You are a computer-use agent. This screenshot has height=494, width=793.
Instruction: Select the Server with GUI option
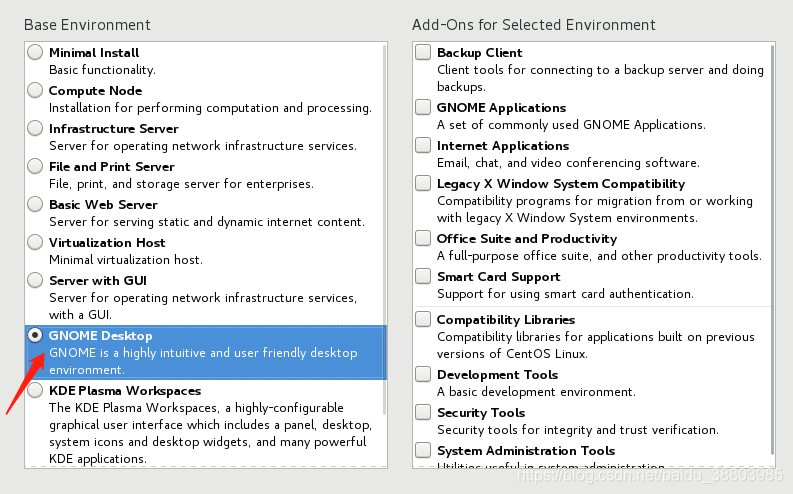[x=36, y=280]
